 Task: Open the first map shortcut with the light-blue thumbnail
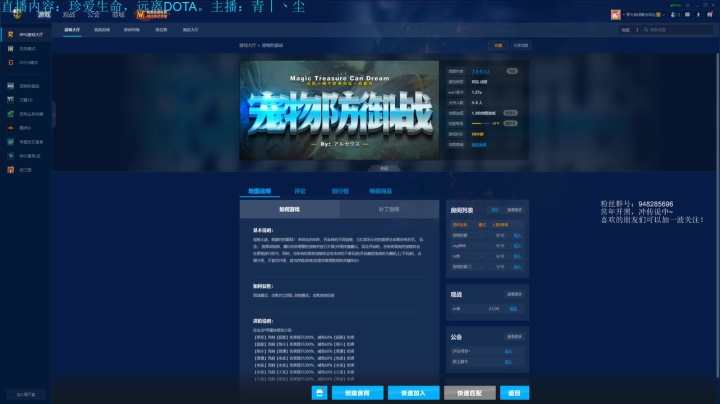[x=11, y=86]
